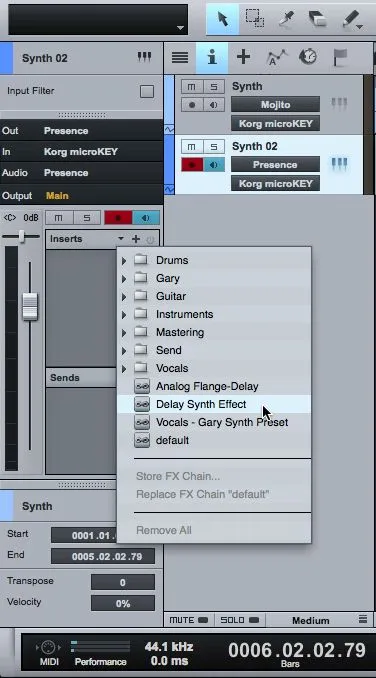Edit the Velocity percentage field
This screenshot has height=678, width=376.
point(123,603)
